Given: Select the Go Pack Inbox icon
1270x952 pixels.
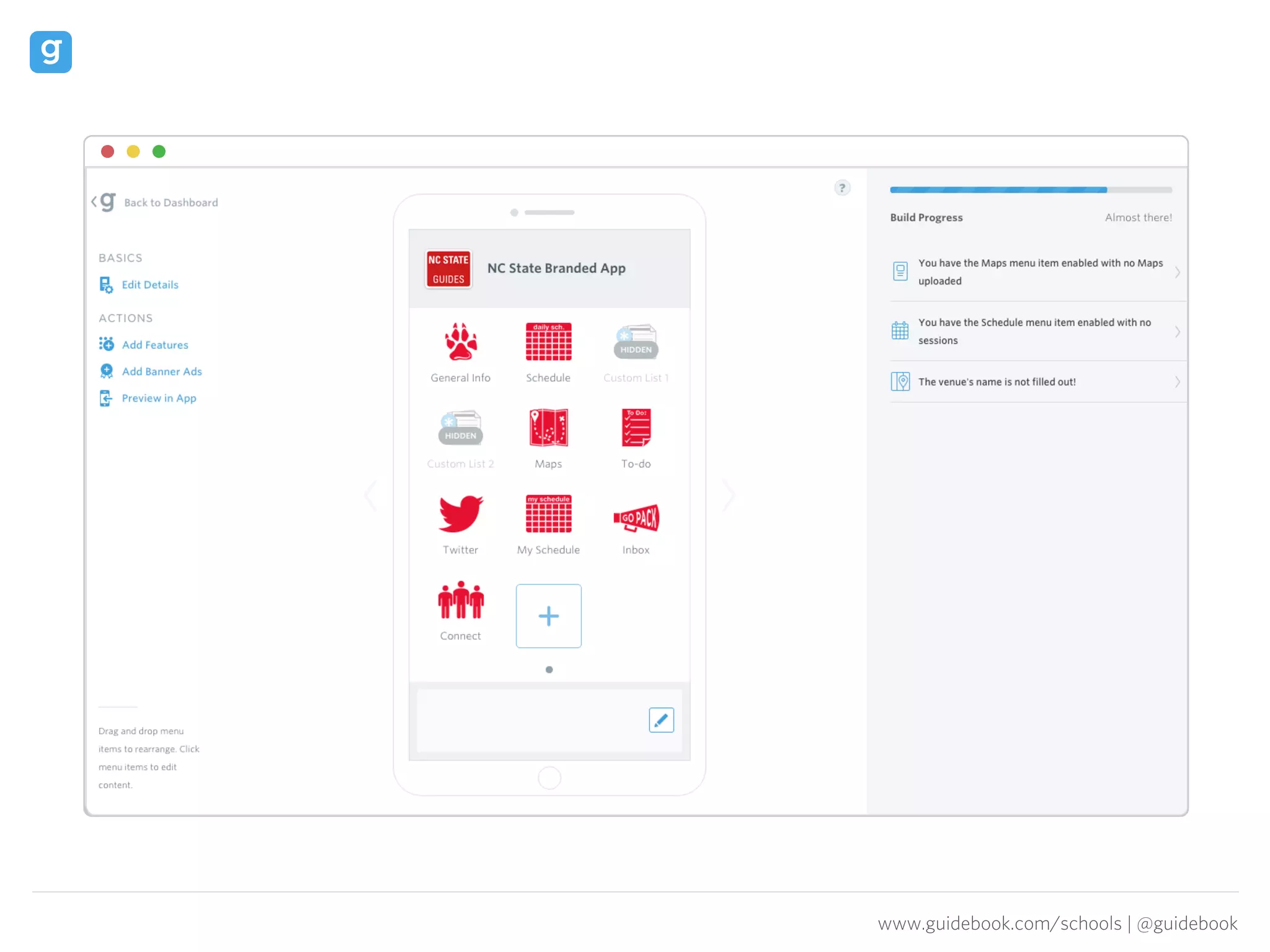Looking at the screenshot, I should (636, 518).
